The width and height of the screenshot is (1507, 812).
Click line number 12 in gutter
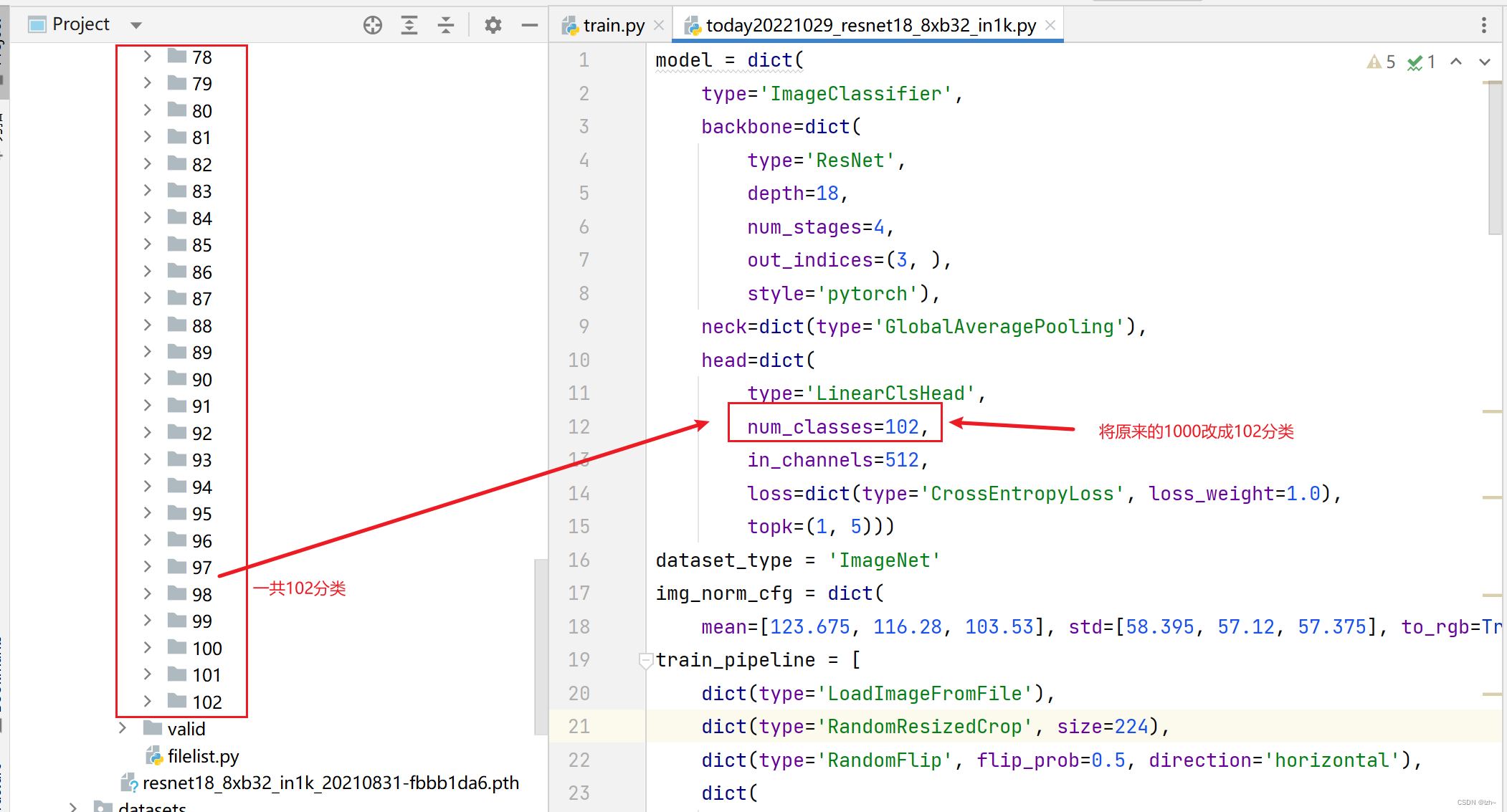[579, 426]
